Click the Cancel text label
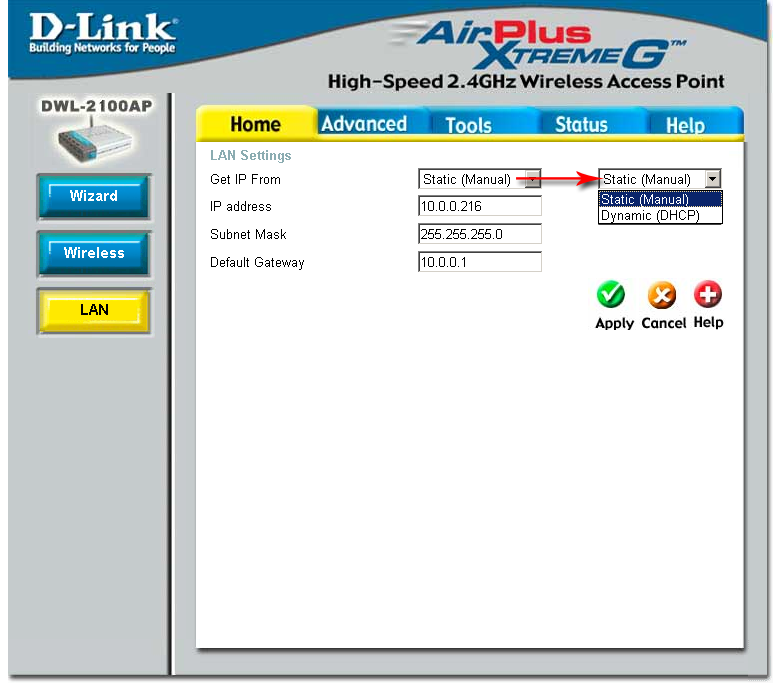This screenshot has height=689, width=781. click(663, 323)
